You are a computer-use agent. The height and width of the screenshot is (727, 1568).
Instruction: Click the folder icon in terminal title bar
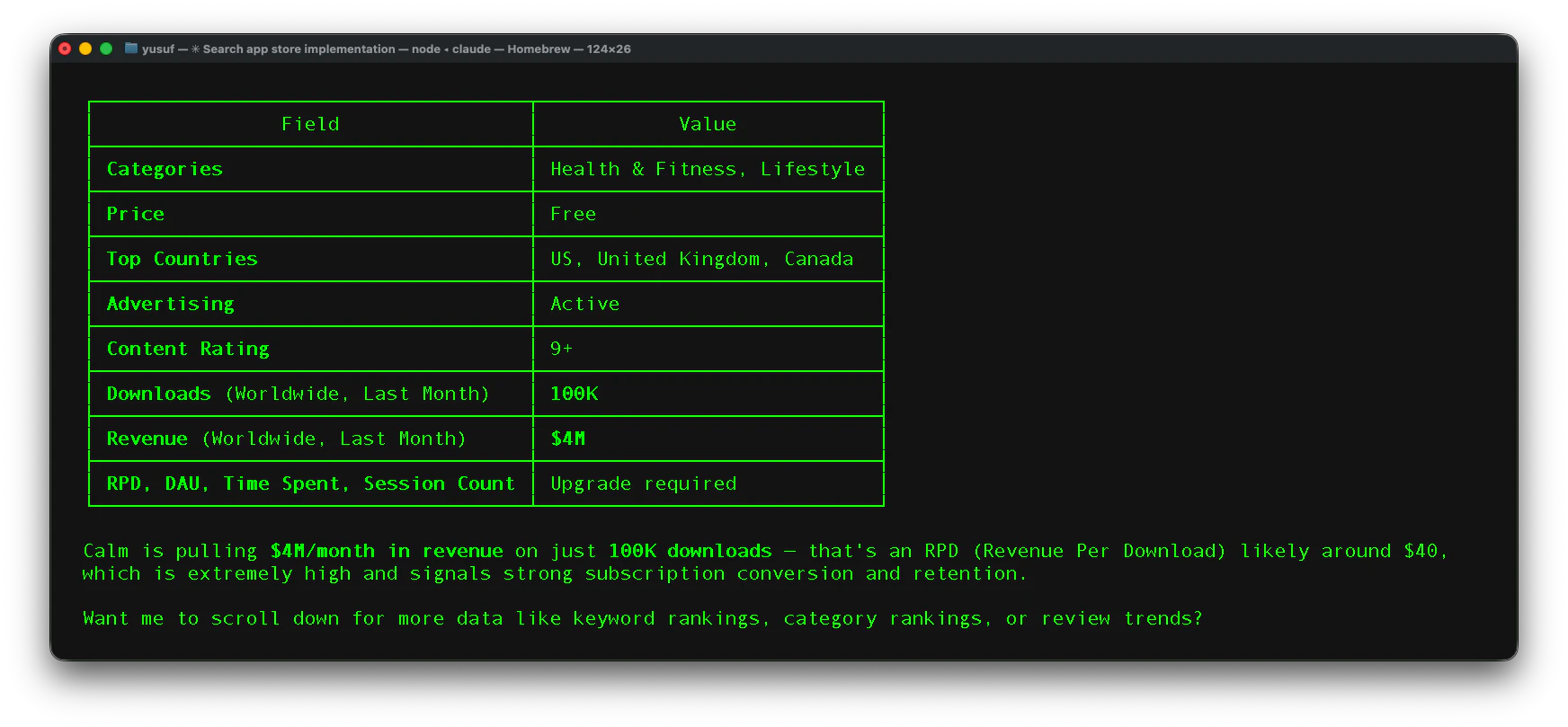(131, 49)
